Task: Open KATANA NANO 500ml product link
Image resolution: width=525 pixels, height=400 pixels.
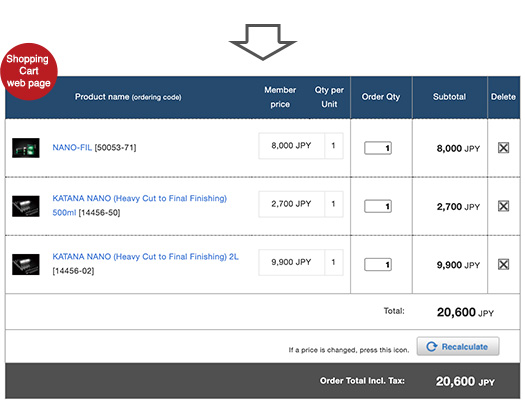Action: [x=139, y=205]
